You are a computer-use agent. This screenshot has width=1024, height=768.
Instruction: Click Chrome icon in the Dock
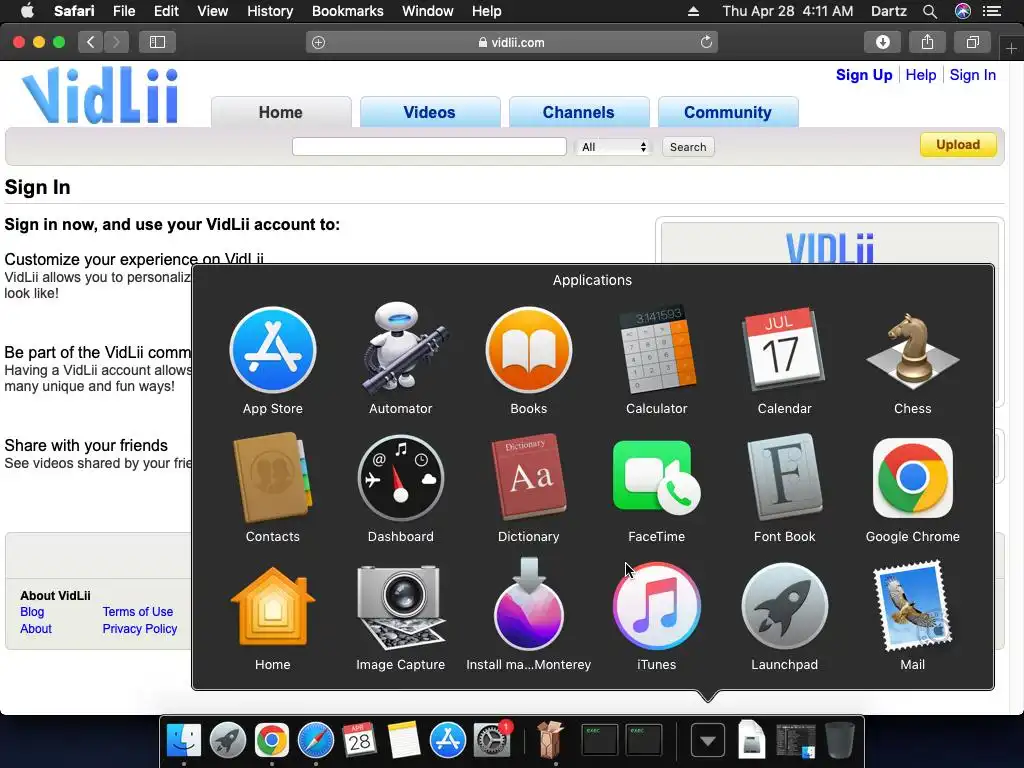click(272, 740)
